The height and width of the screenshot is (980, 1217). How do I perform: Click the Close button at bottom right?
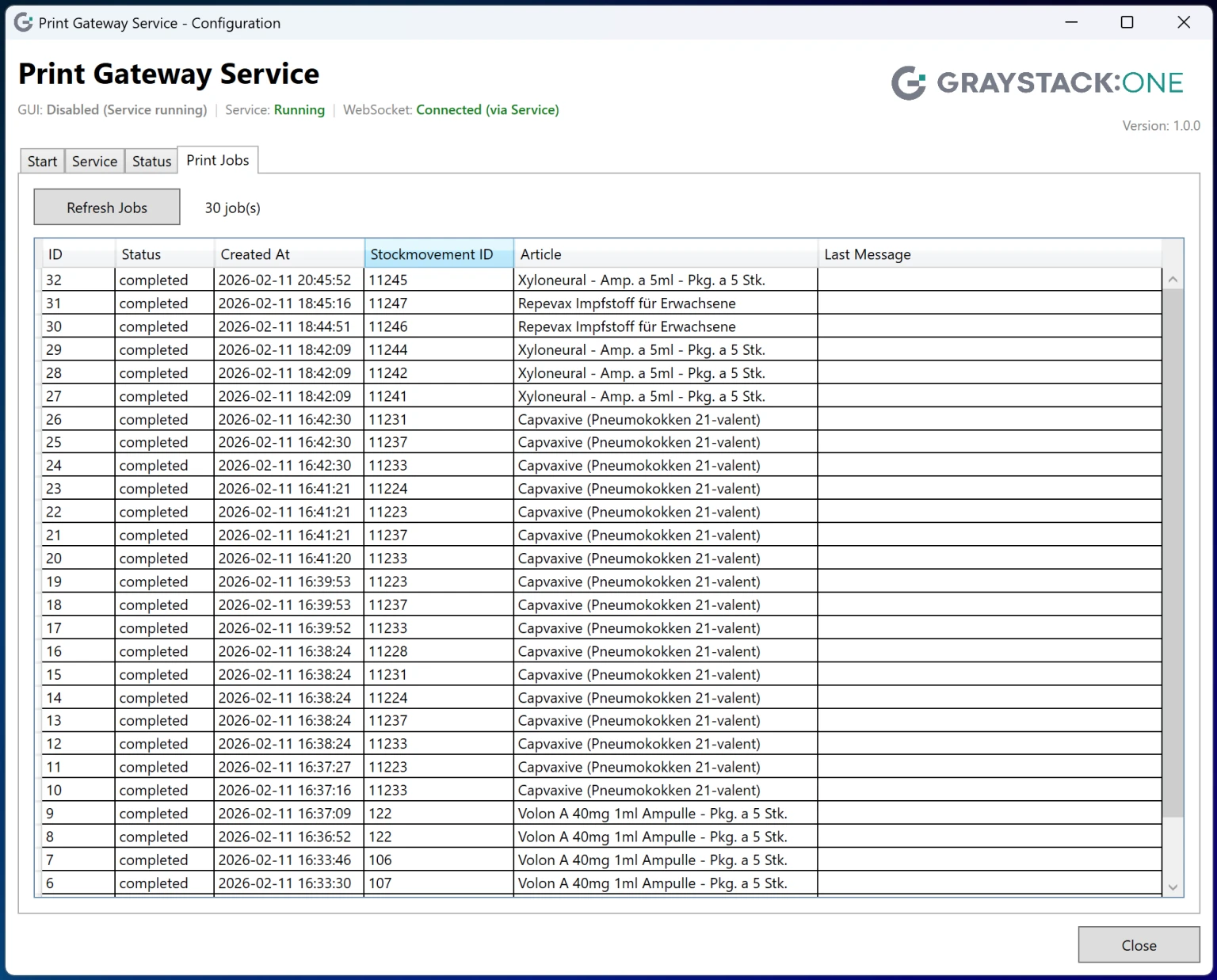pos(1138,945)
